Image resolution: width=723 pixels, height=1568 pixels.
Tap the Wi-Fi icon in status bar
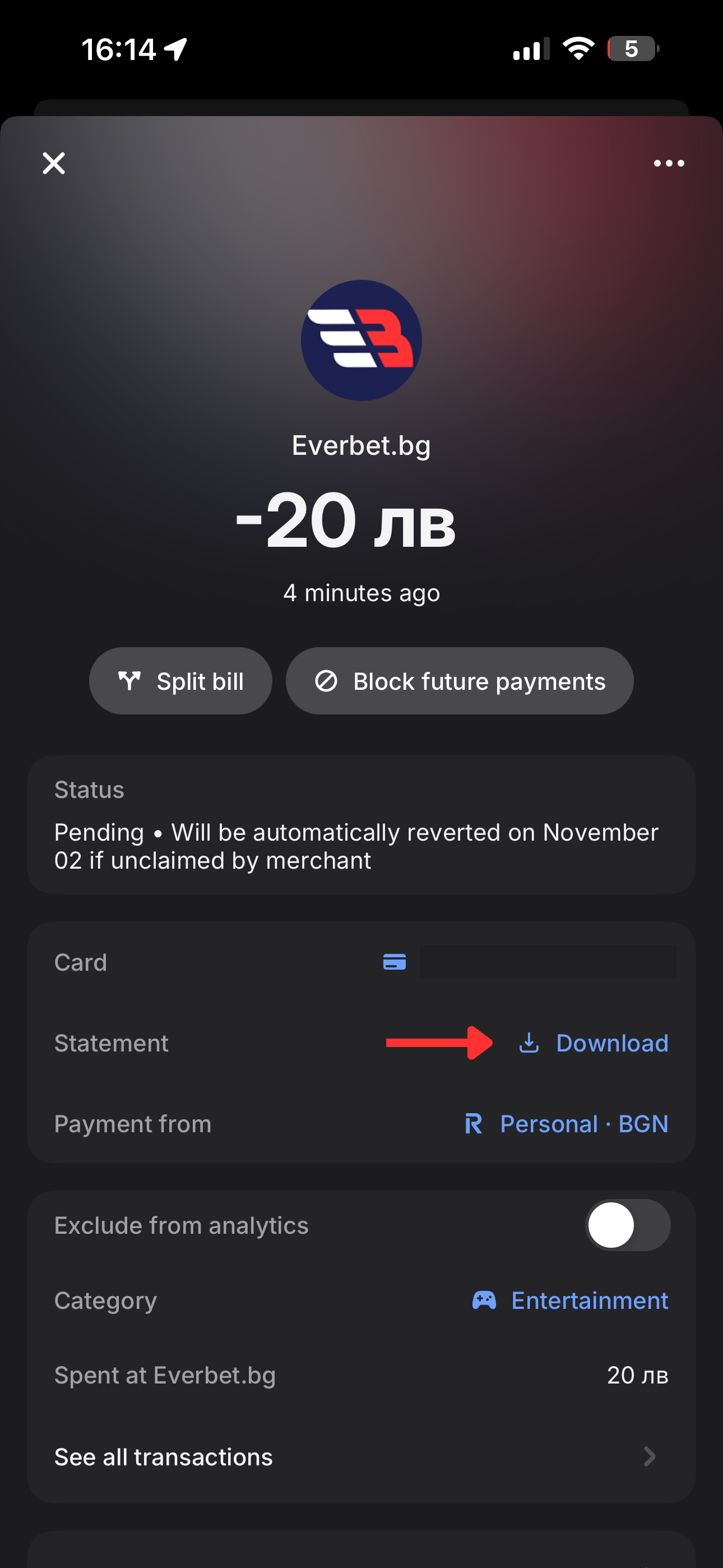coord(578,49)
